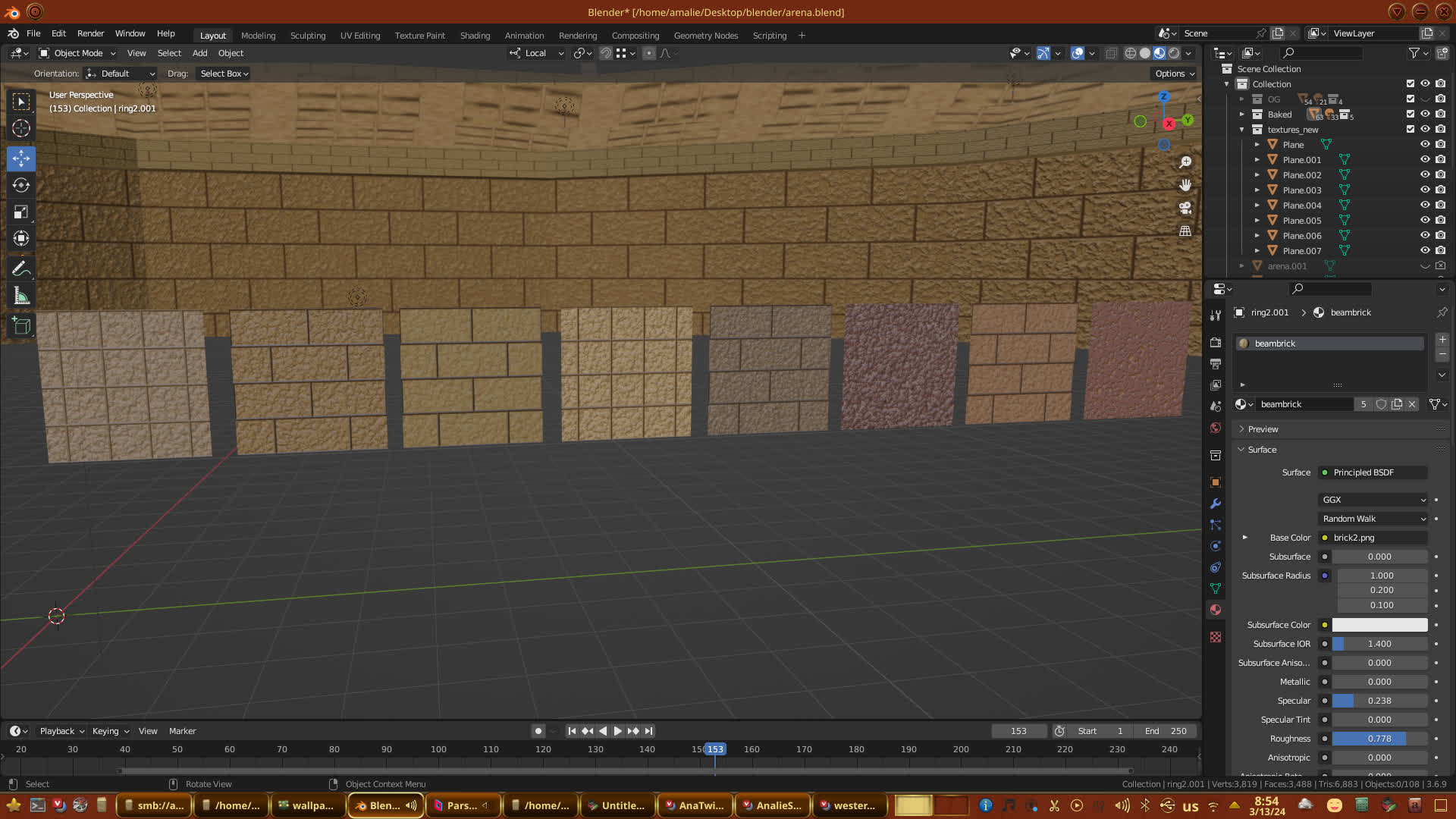
Task: Open the Object Mode dropdown
Action: (x=77, y=53)
